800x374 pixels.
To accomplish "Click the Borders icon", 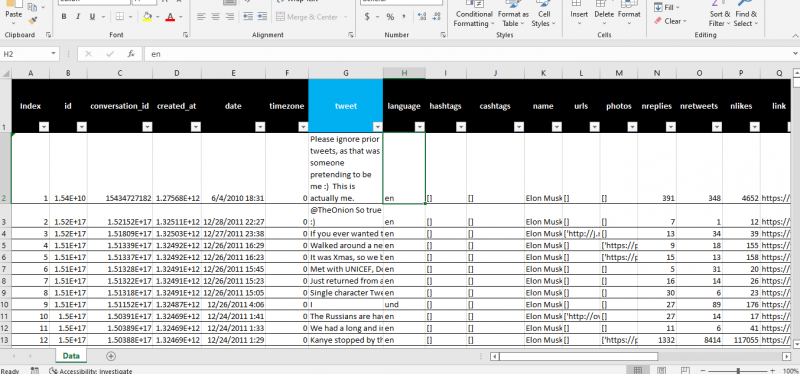I will pyautogui.click(x=119, y=17).
